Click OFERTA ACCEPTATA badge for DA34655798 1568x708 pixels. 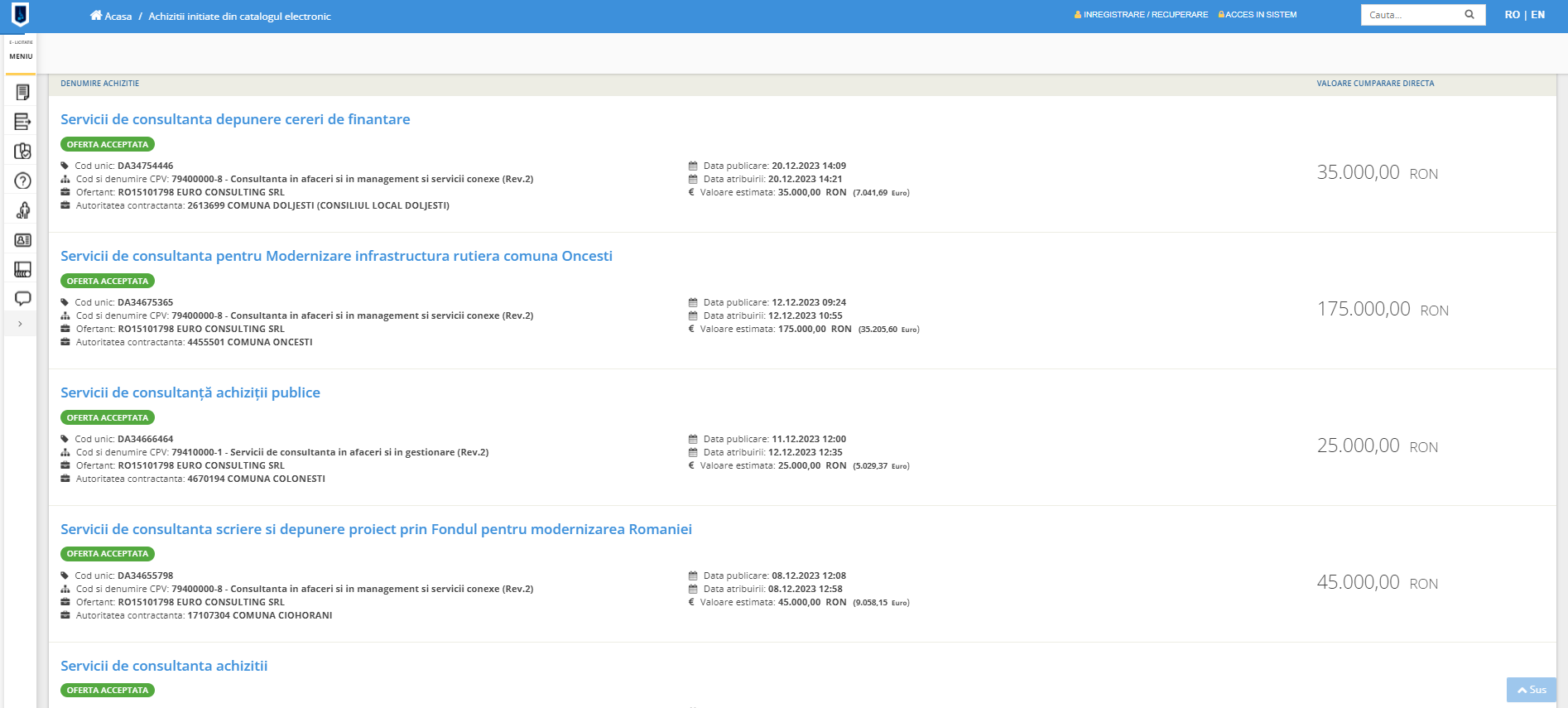(108, 554)
